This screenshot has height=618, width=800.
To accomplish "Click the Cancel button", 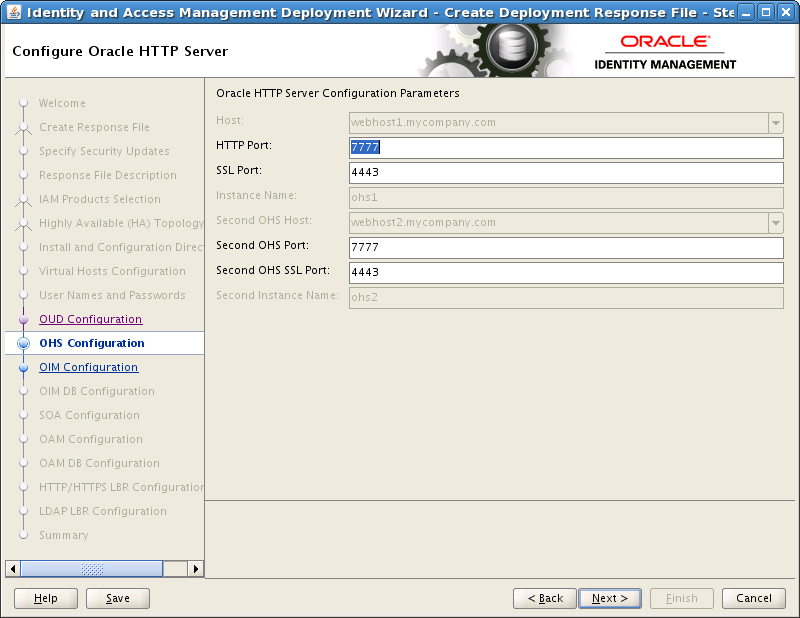I will tap(754, 598).
